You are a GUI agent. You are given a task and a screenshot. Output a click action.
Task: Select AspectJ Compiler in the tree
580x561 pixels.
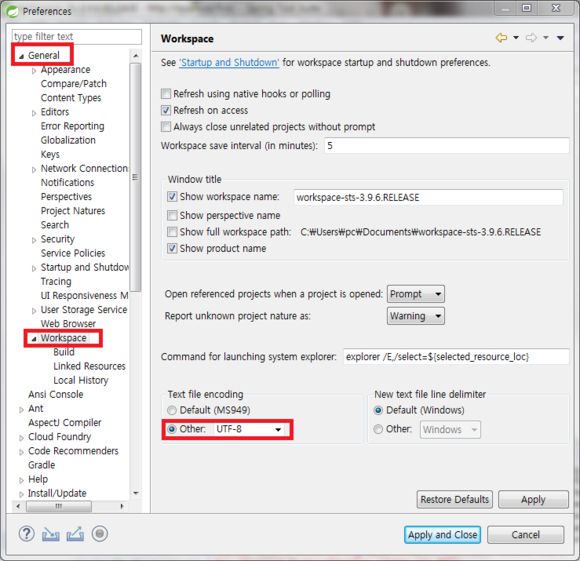pos(64,422)
